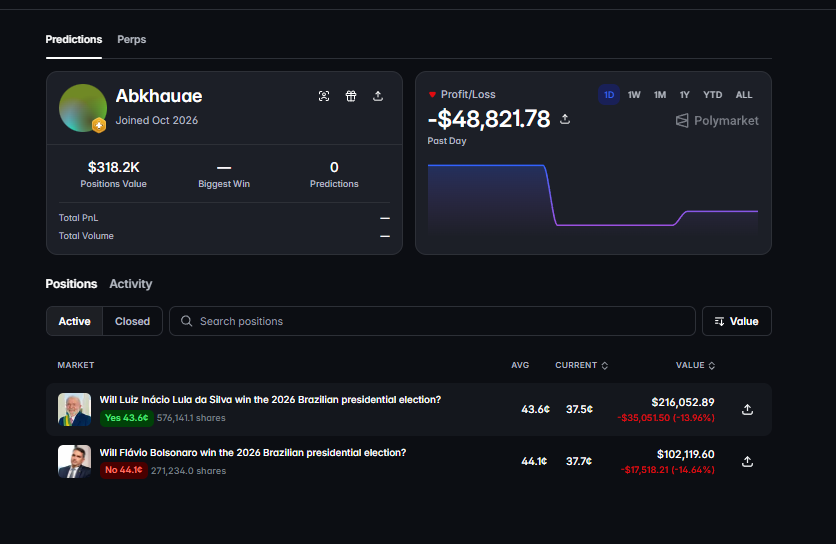
Task: Click the 0 Predictions stat
Action: pyautogui.click(x=334, y=174)
